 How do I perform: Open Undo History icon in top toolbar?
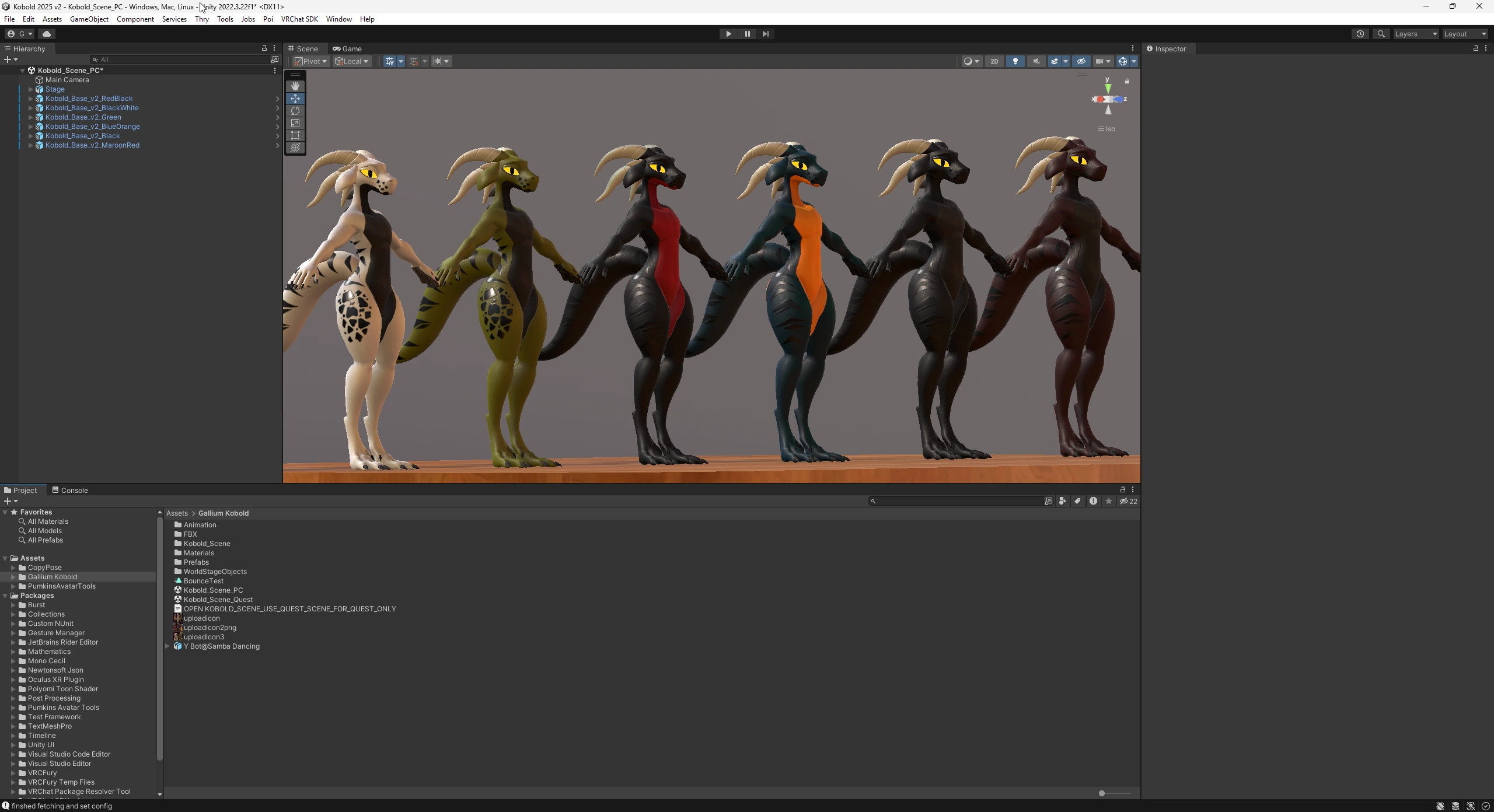coord(1360,34)
